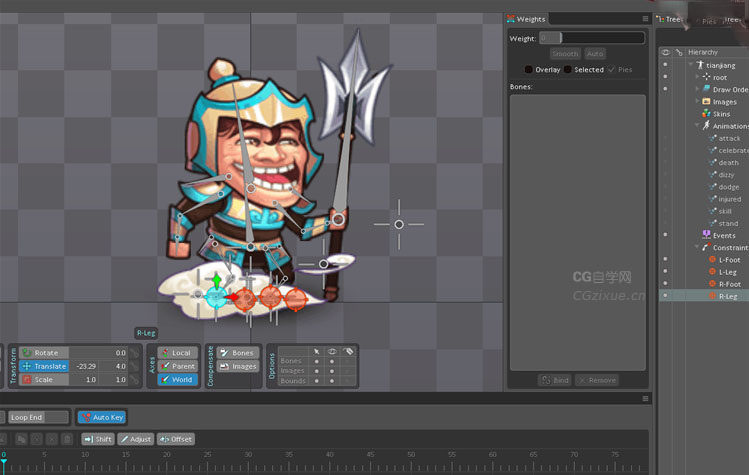The image size is (749, 475).
Task: Switch axes to Parent
Action: coord(177,366)
